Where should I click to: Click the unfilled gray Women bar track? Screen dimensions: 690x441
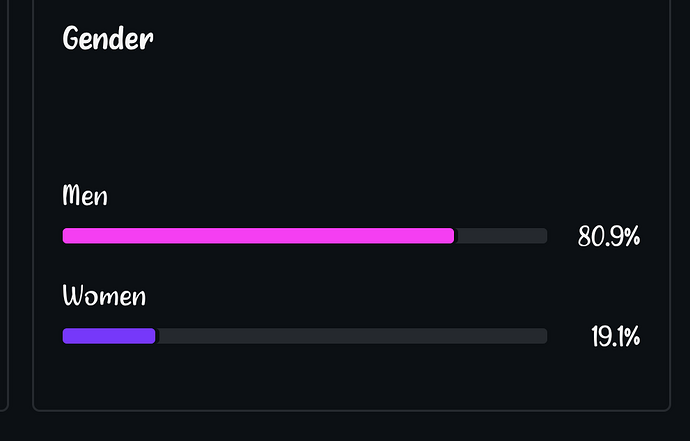tap(351, 336)
